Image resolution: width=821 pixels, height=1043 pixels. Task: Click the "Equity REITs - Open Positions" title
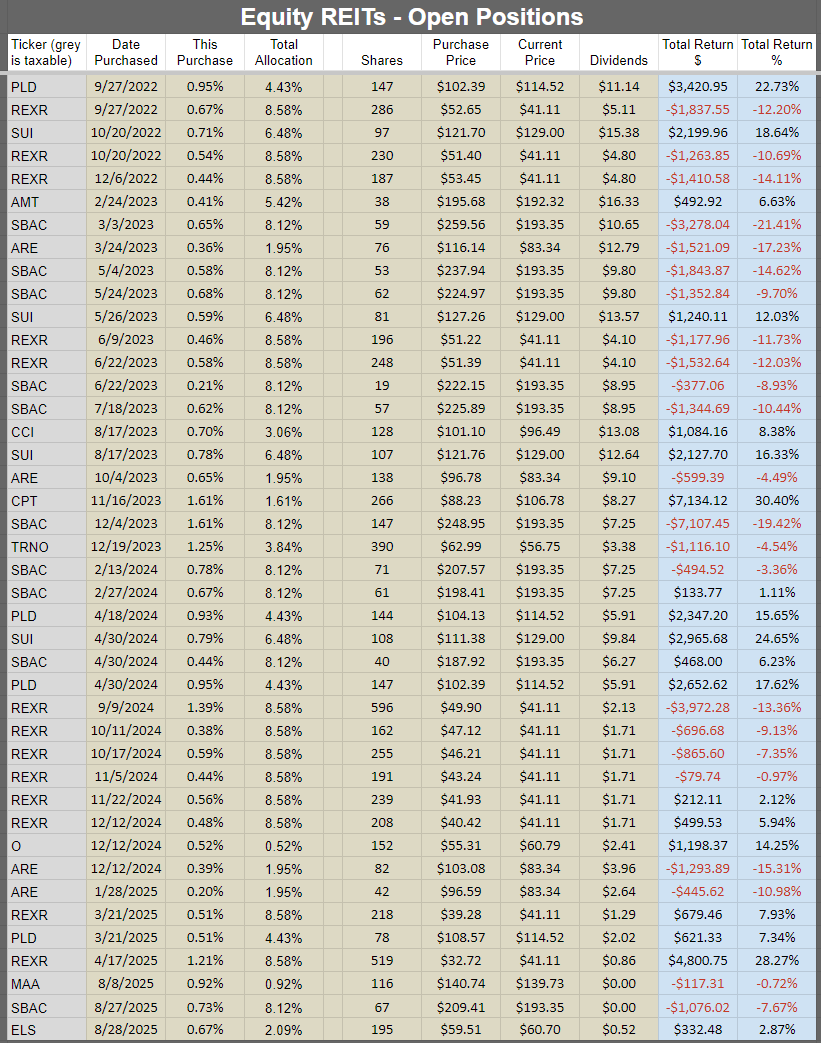410,17
